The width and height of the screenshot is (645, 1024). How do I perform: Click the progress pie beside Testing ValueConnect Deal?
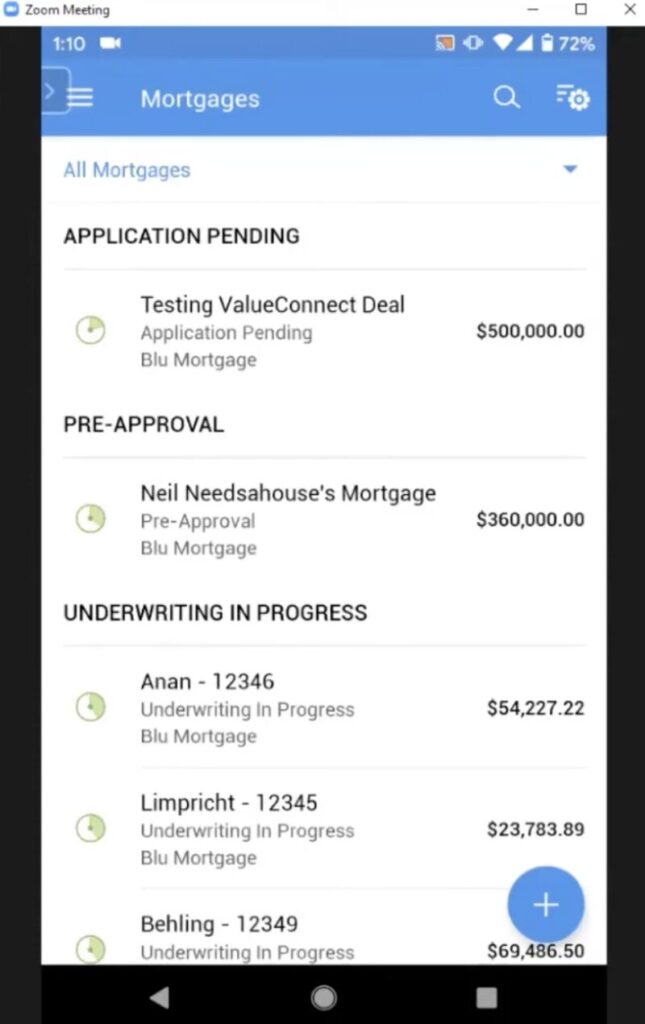click(x=91, y=330)
